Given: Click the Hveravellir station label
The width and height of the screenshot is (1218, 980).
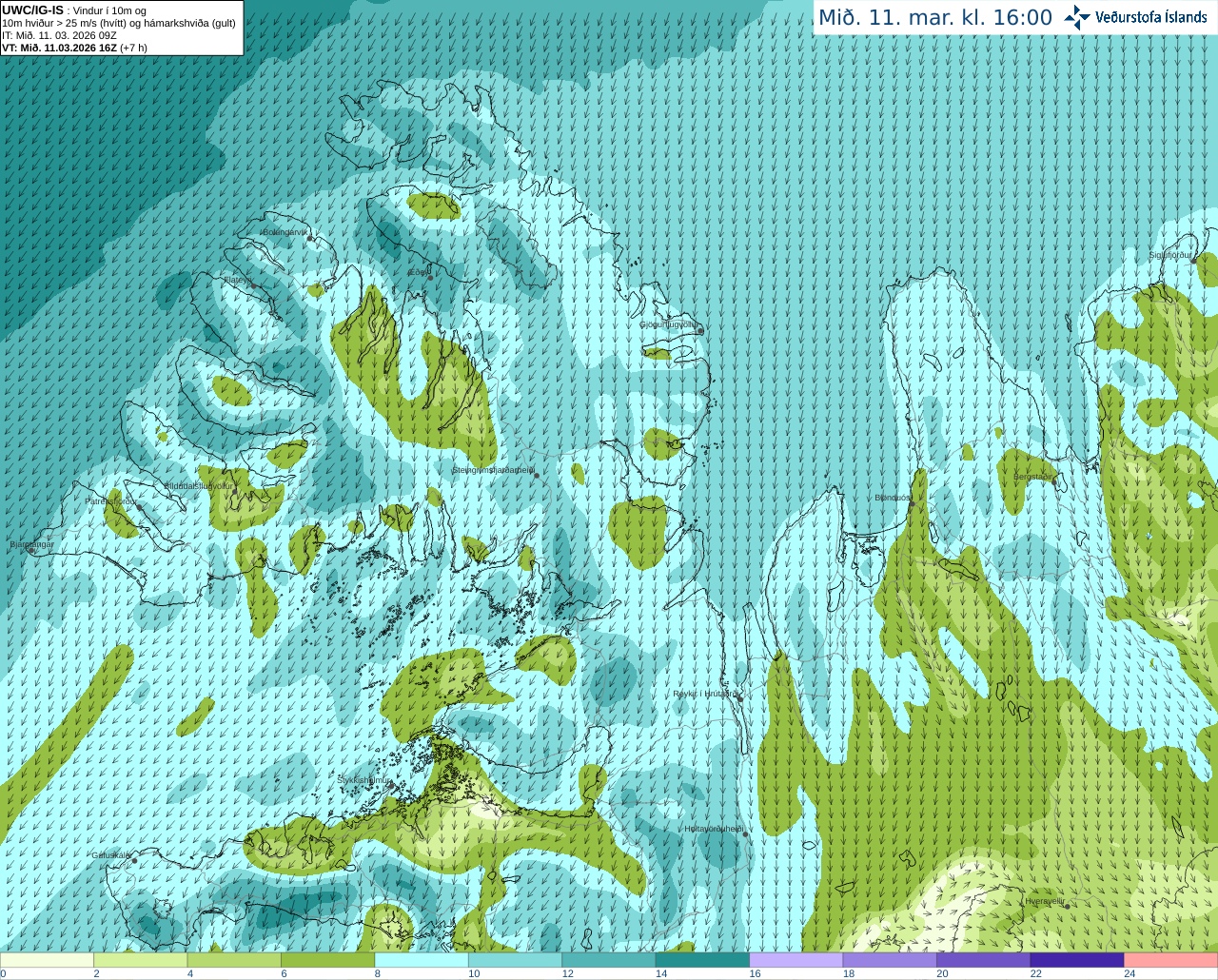Looking at the screenshot, I should click(1044, 900).
